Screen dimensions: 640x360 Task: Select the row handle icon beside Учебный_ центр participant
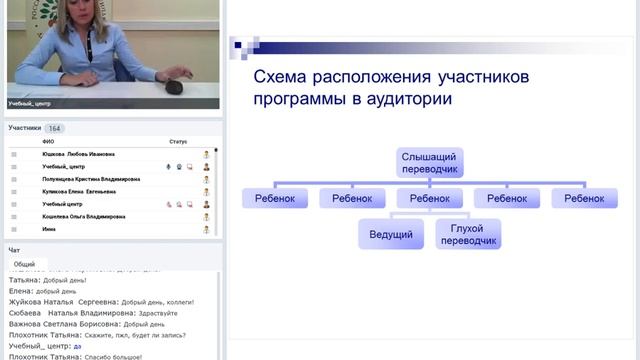click(x=14, y=167)
